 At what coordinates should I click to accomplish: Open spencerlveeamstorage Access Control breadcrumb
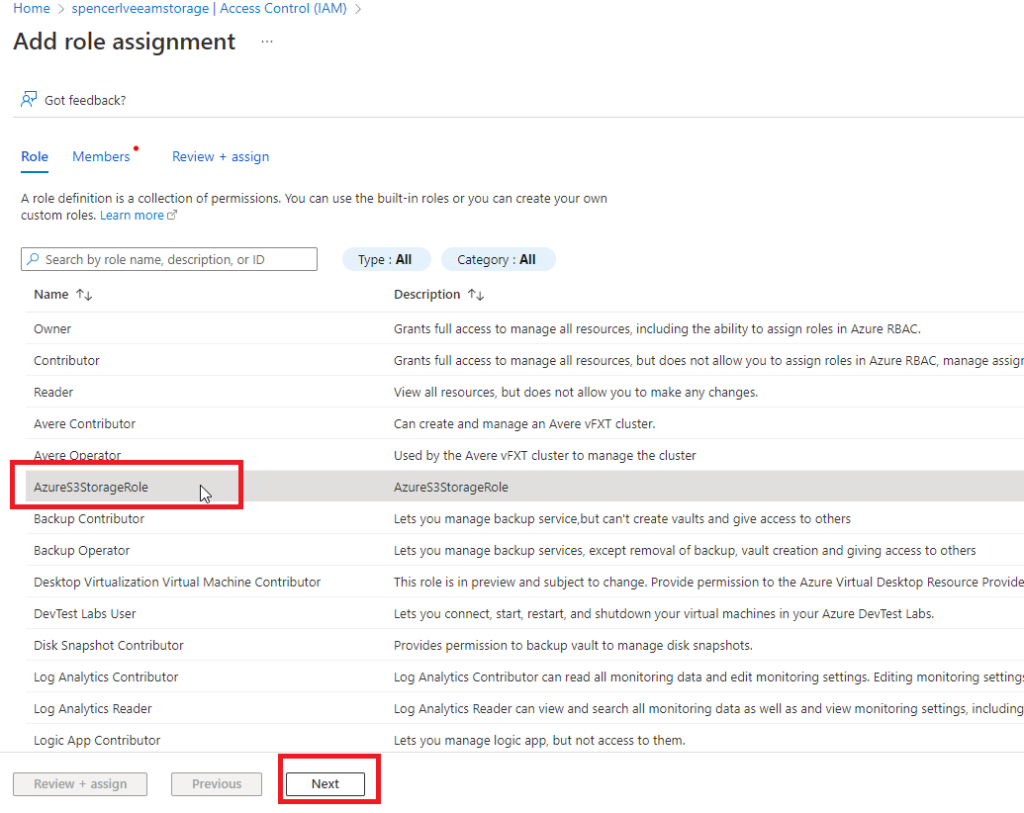[x=209, y=8]
